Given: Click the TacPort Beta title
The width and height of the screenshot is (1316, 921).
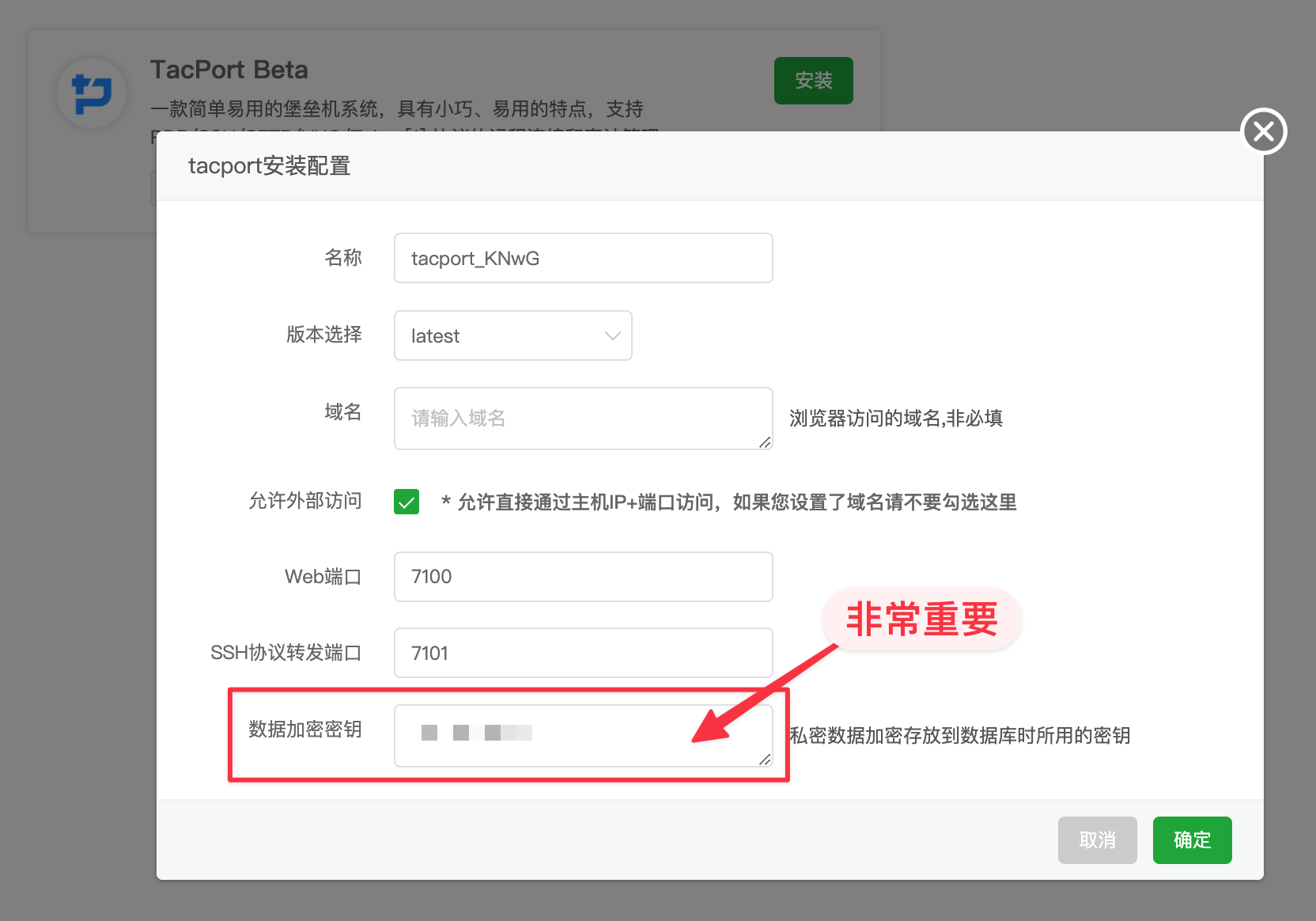Looking at the screenshot, I should coord(229,70).
